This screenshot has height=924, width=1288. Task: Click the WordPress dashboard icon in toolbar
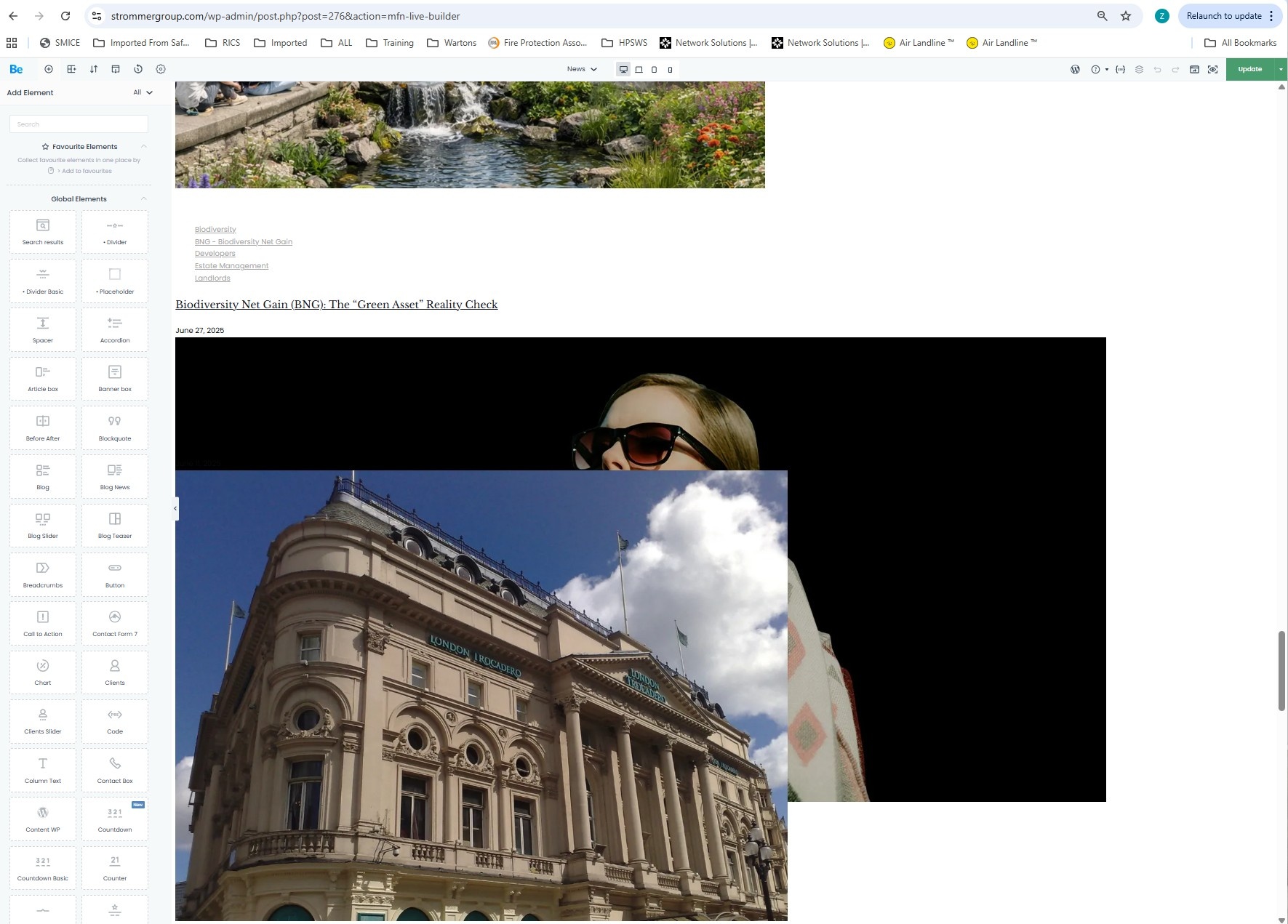point(1075,70)
